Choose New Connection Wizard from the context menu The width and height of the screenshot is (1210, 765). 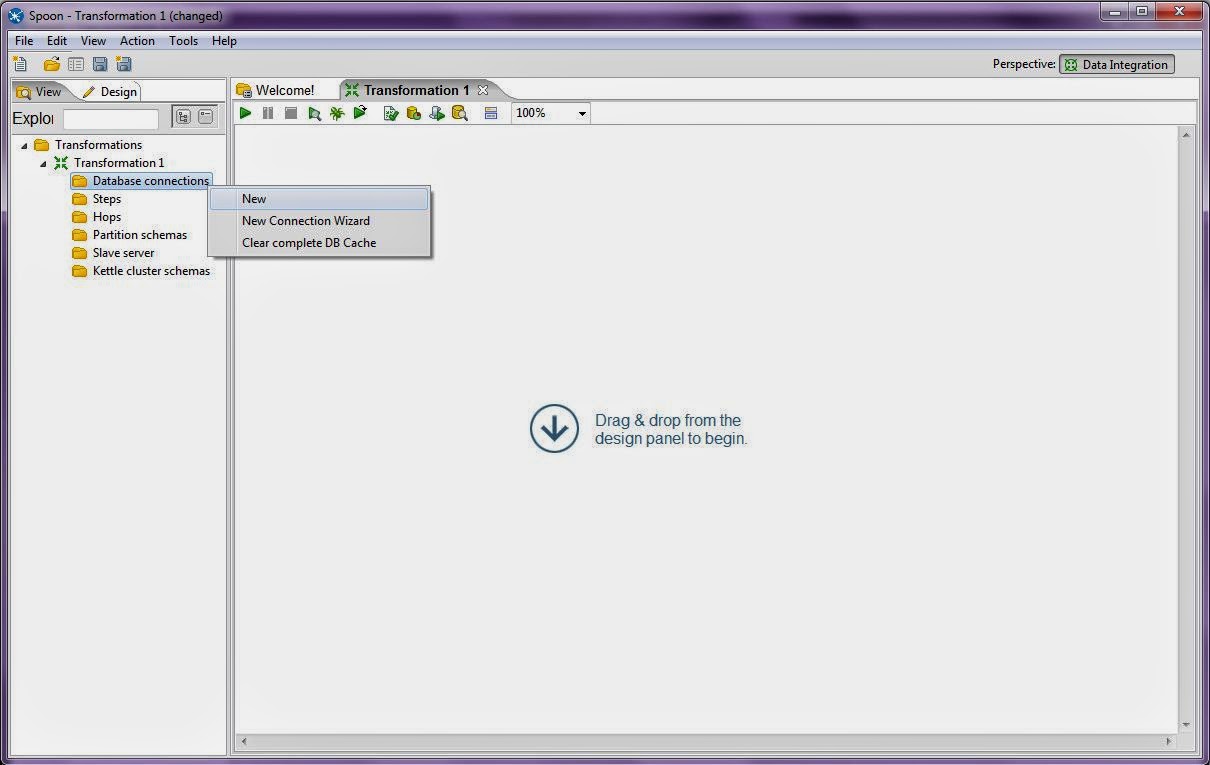point(306,220)
